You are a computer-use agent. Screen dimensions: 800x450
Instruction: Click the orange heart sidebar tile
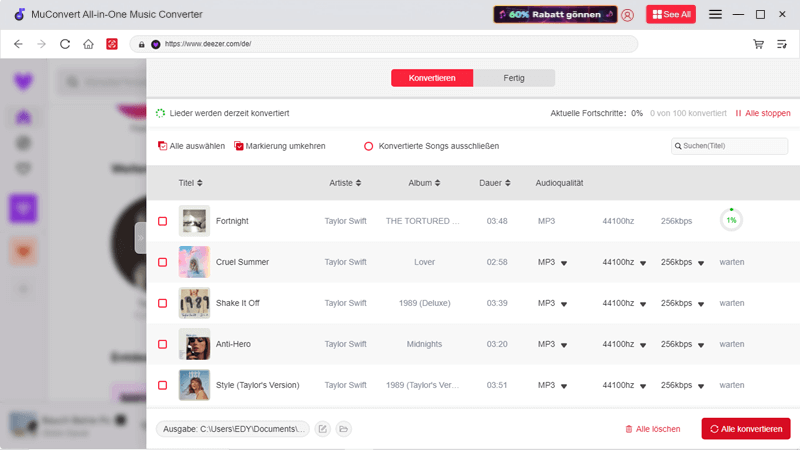tap(23, 251)
